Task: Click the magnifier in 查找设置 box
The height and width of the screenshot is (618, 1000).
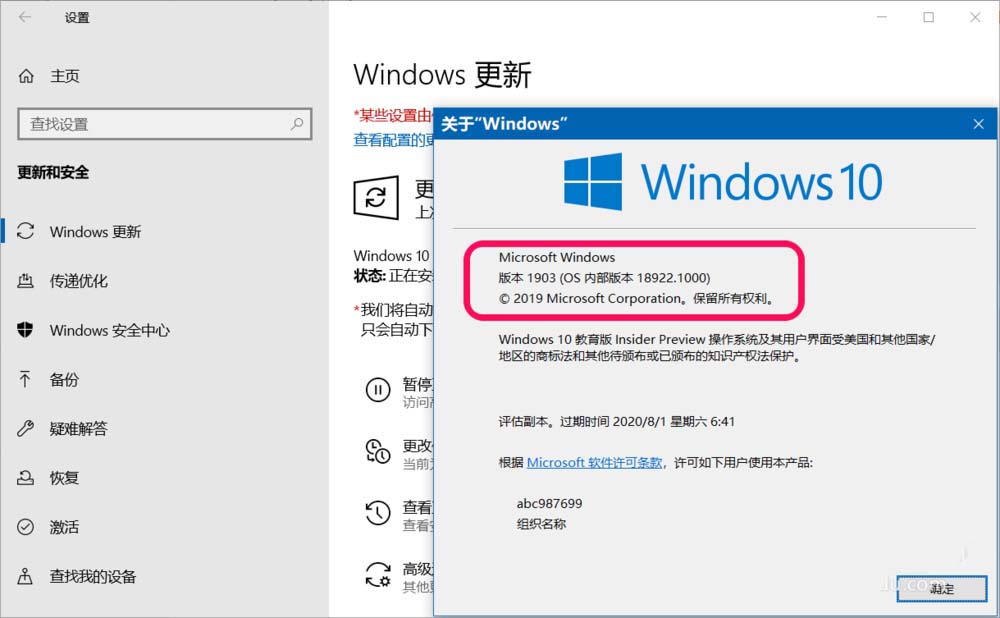Action: pos(297,124)
